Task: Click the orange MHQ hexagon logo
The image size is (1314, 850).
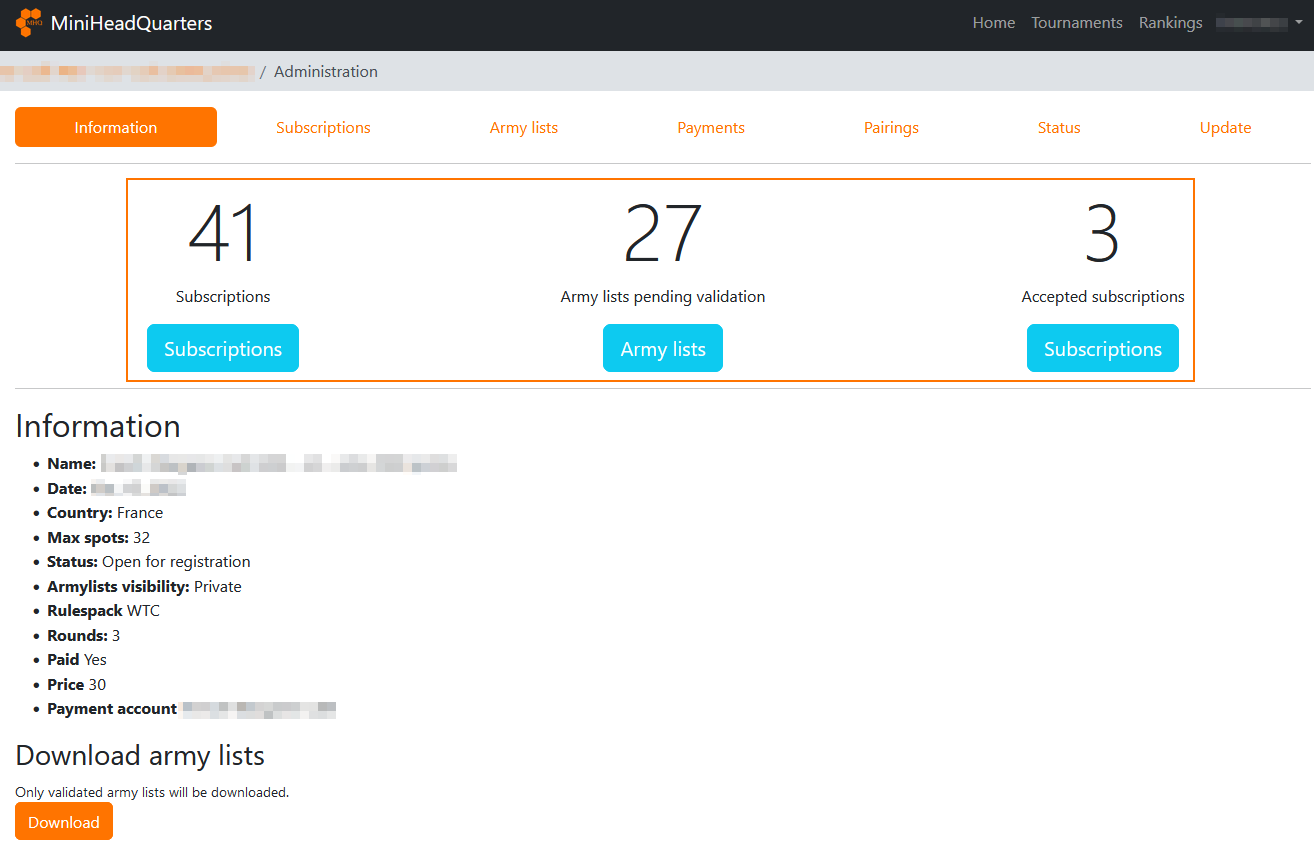Action: [29, 22]
